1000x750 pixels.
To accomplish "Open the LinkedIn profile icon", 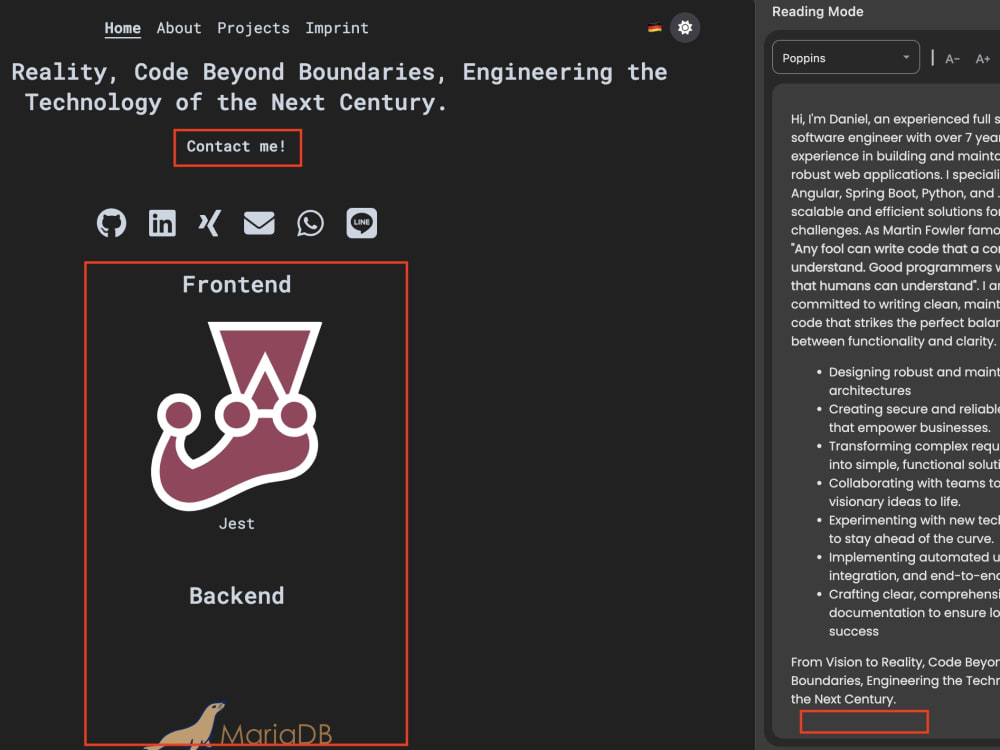I will pos(162,223).
